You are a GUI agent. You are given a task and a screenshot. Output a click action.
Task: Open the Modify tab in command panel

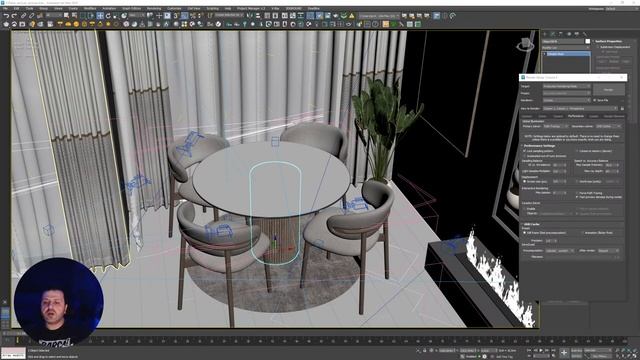(x=553, y=34)
